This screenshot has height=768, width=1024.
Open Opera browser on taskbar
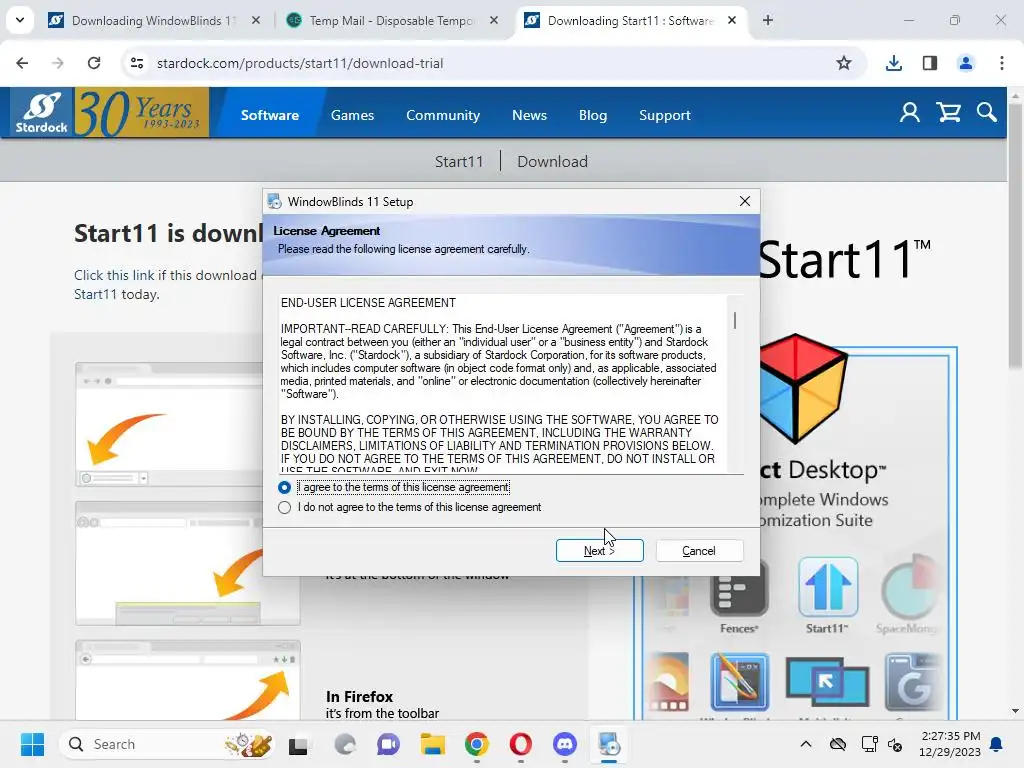pos(520,744)
